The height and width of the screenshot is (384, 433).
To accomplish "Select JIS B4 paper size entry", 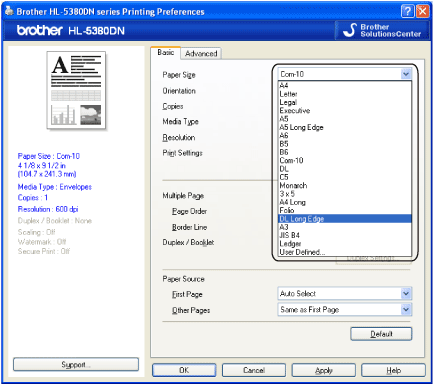I will point(345,235).
